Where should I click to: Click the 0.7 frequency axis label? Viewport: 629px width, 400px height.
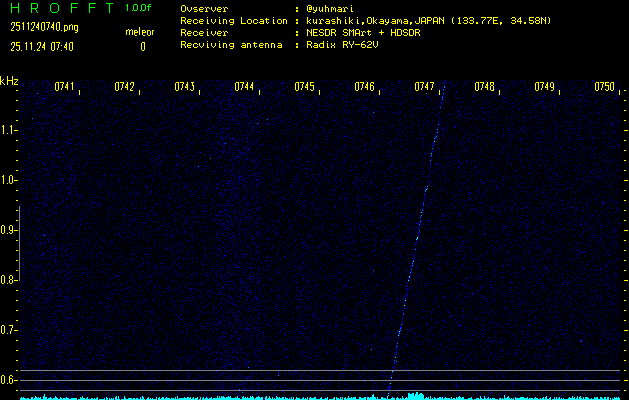point(9,330)
